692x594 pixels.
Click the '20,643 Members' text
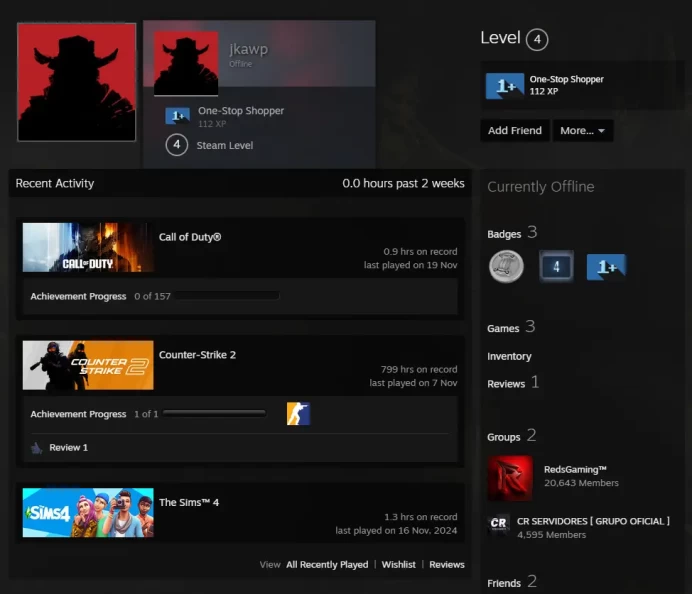(x=581, y=483)
